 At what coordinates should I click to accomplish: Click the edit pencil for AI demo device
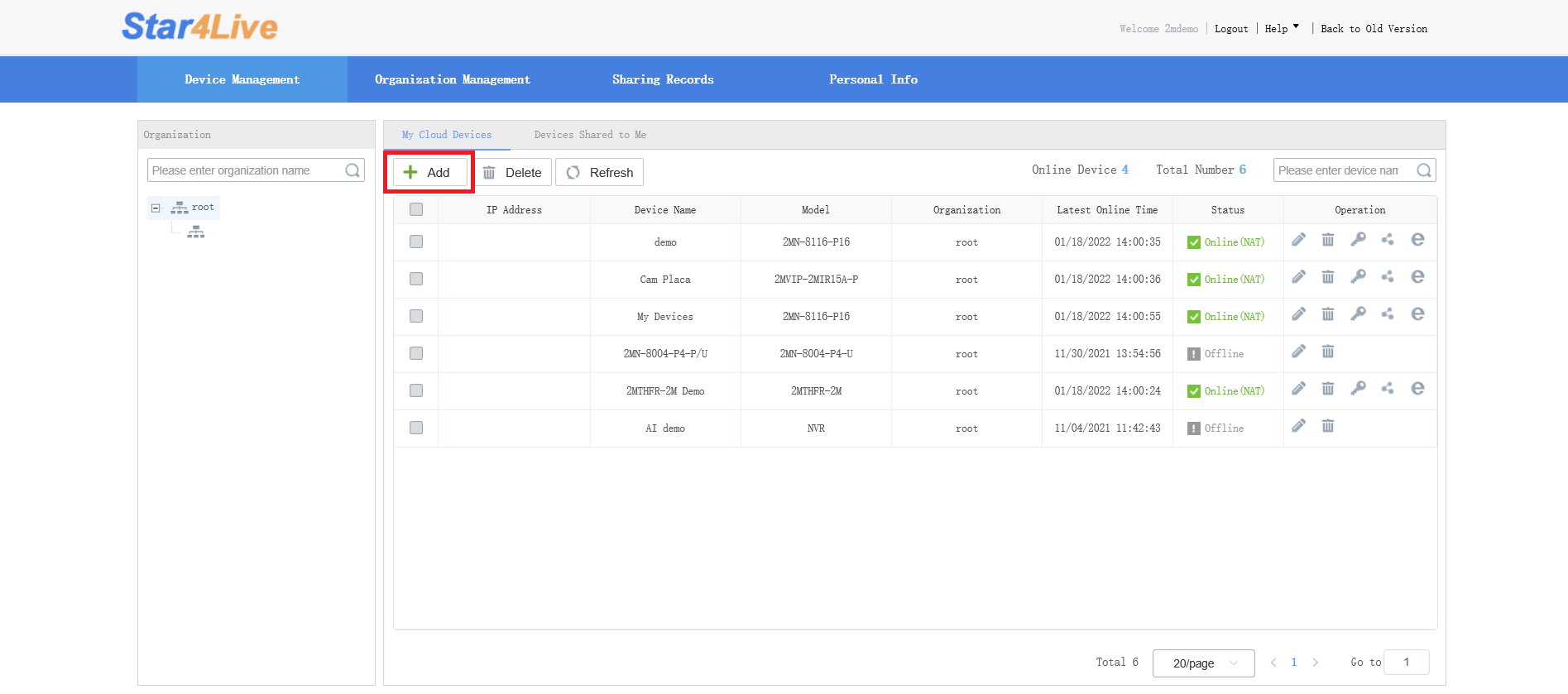1298,426
